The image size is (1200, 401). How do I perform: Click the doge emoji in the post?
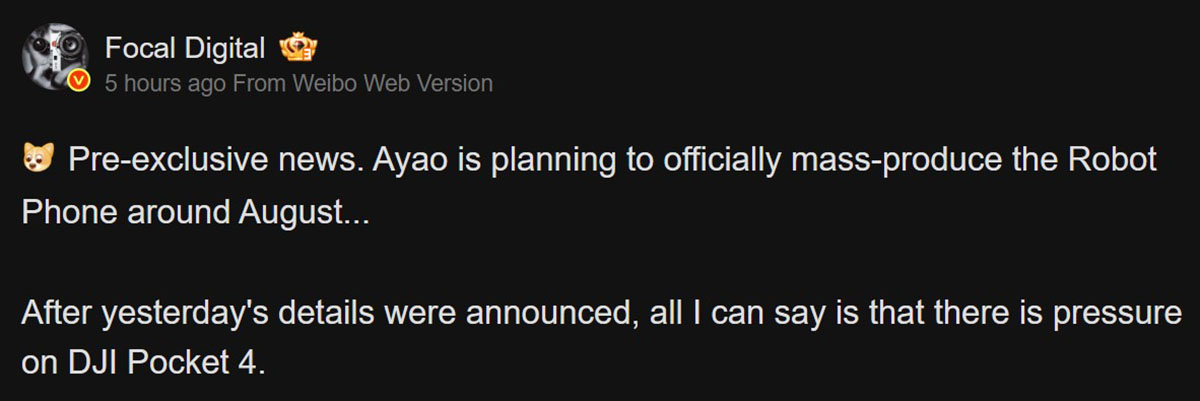click(x=36, y=162)
